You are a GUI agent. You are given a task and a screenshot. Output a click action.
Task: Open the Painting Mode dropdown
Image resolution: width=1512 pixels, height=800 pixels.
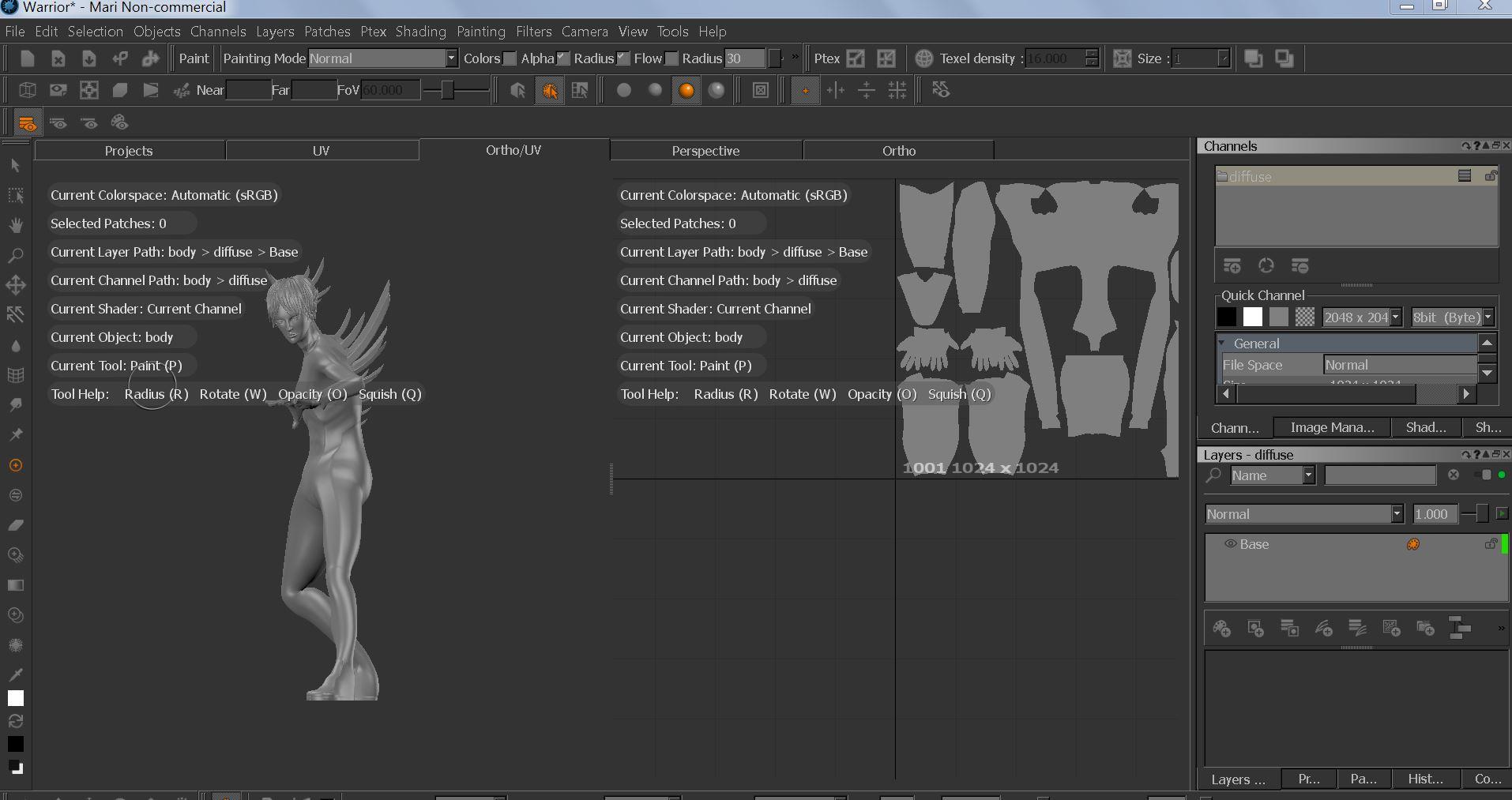click(451, 58)
